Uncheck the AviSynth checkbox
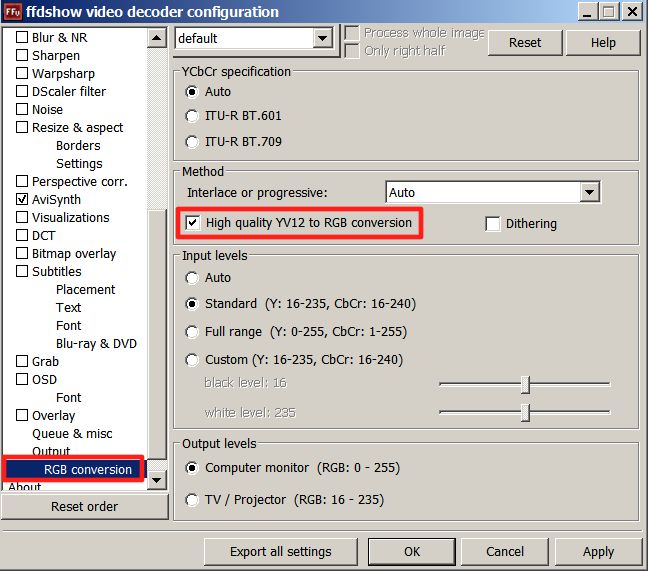Screen dimensions: 648x571 (21, 199)
